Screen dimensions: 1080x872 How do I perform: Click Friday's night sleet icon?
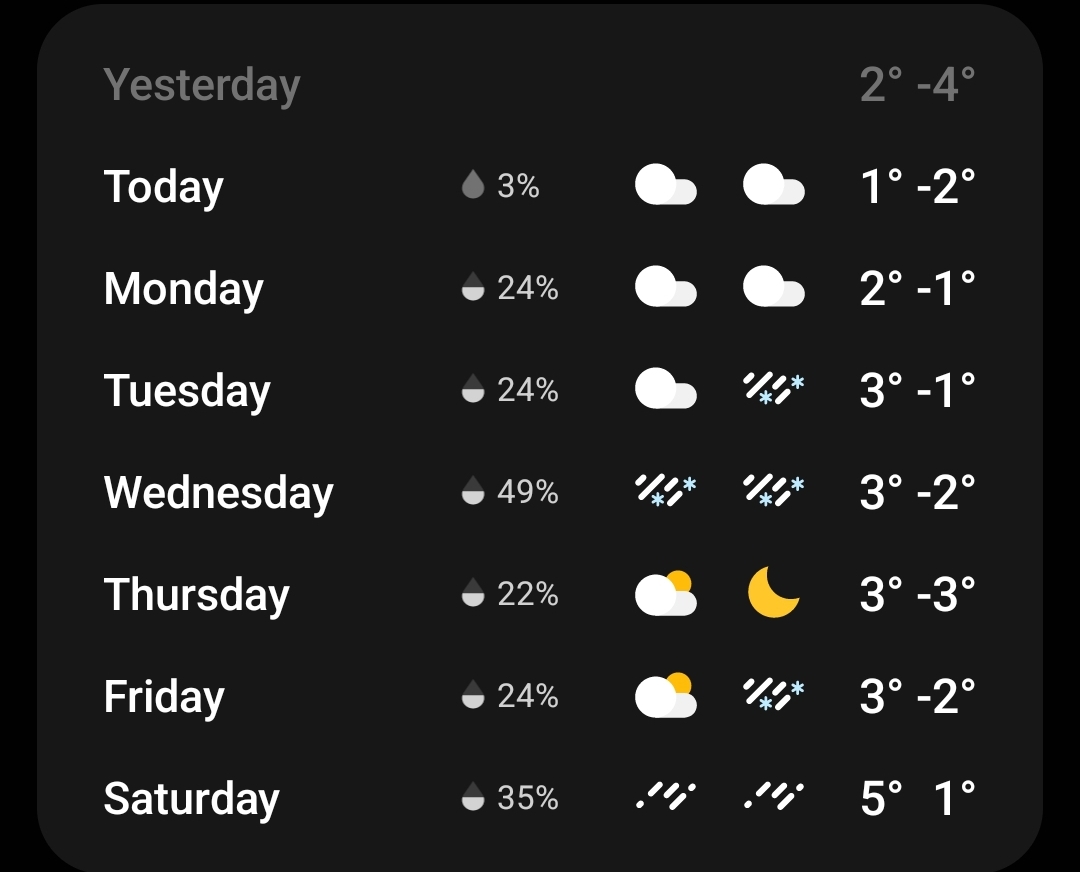point(773,695)
